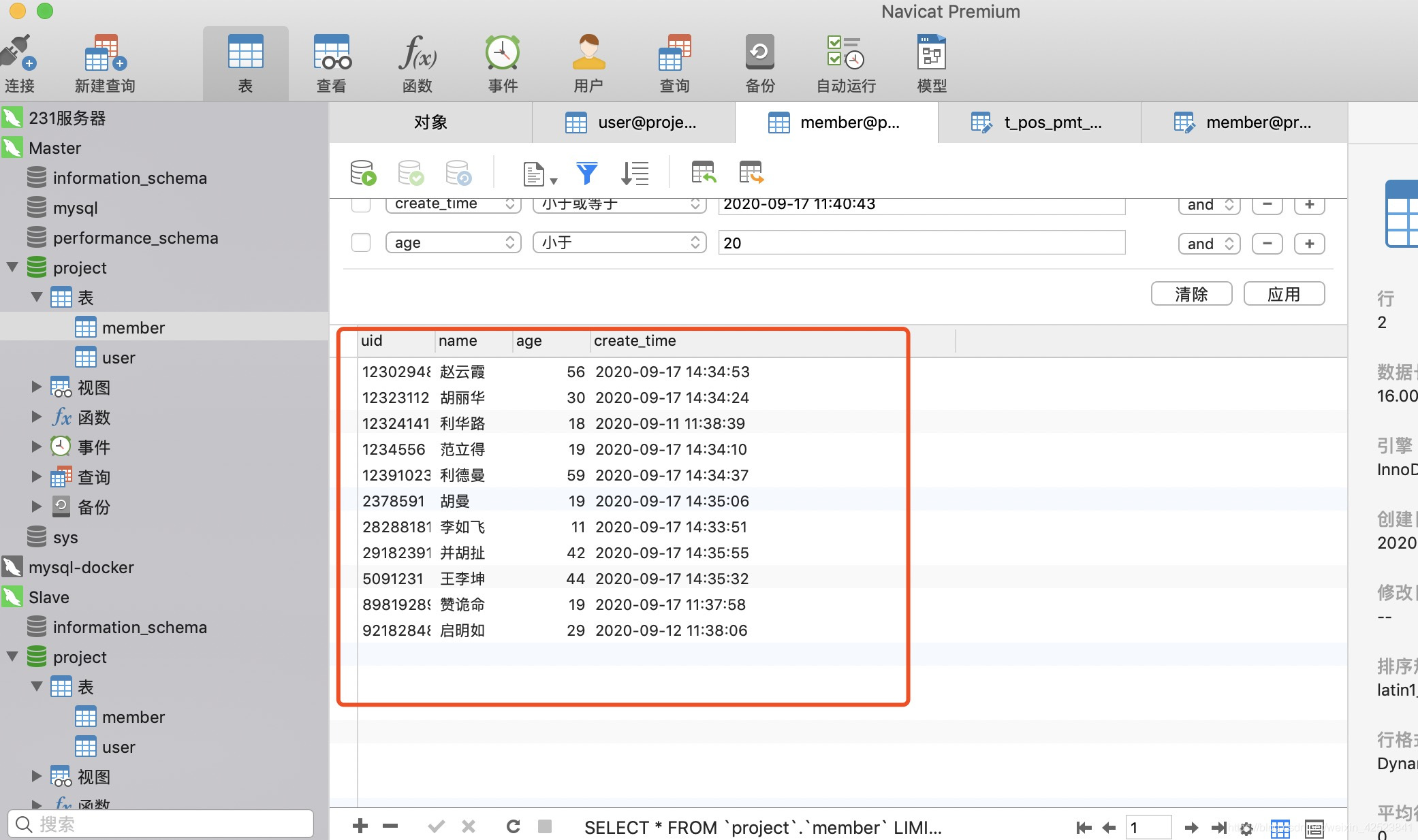Click the 清除 button to clear filters

click(x=1191, y=293)
